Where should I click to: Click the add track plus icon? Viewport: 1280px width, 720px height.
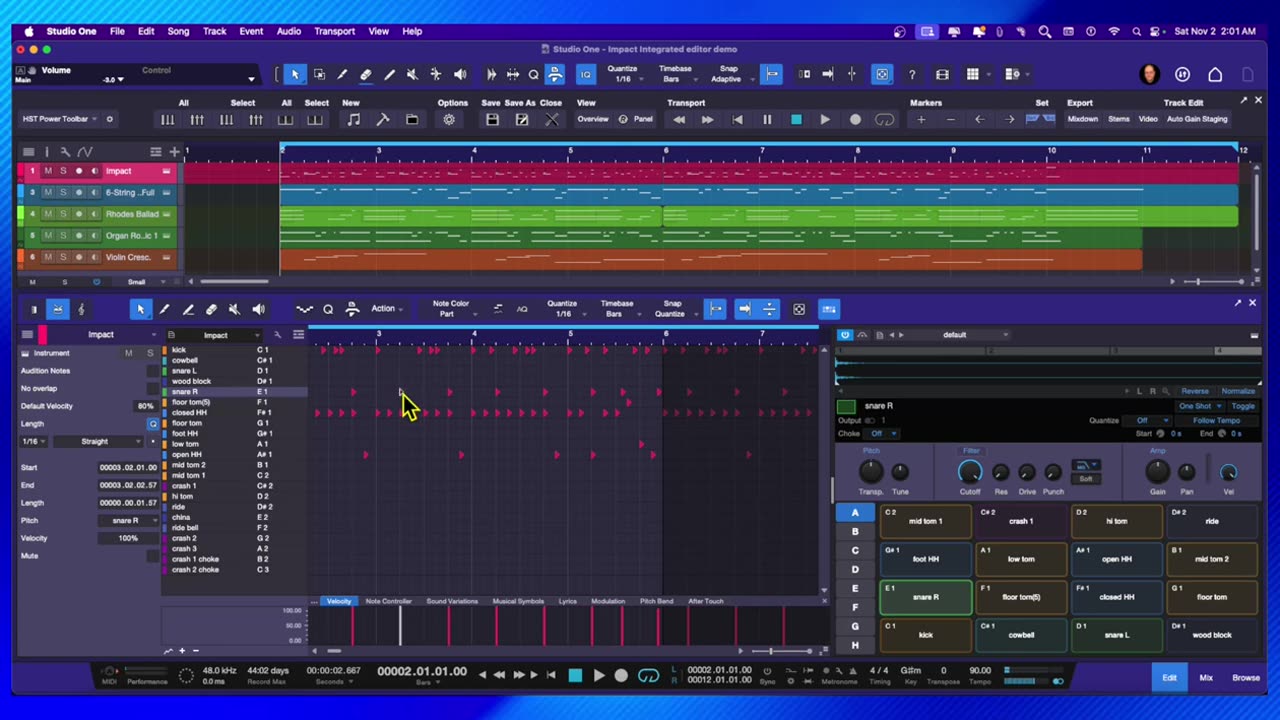click(x=174, y=152)
